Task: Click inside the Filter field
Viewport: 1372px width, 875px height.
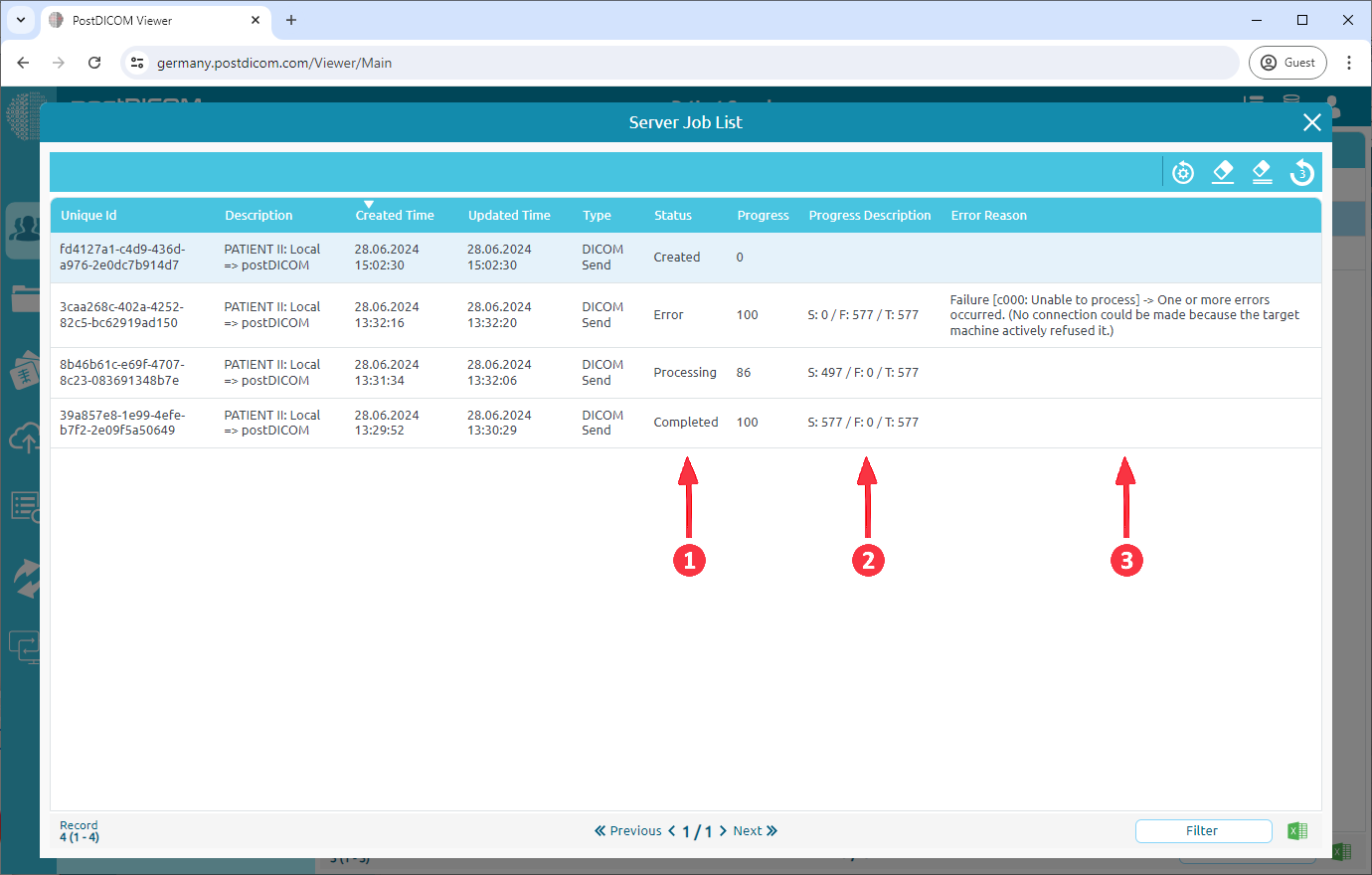Action: [1202, 830]
